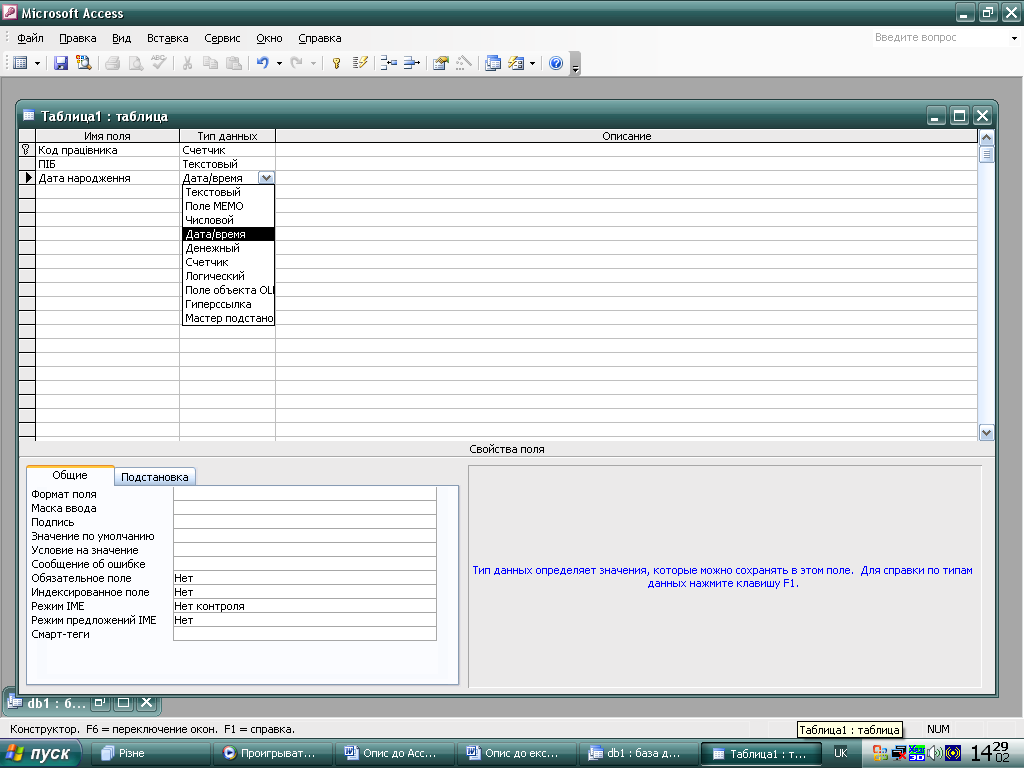
Task: Click the Маска ввода property field
Action: pyautogui.click(x=304, y=507)
